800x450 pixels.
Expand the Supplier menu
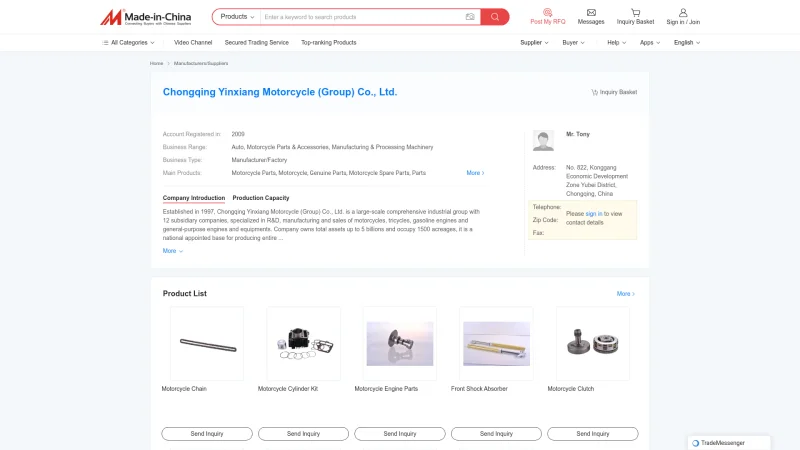[534, 43]
